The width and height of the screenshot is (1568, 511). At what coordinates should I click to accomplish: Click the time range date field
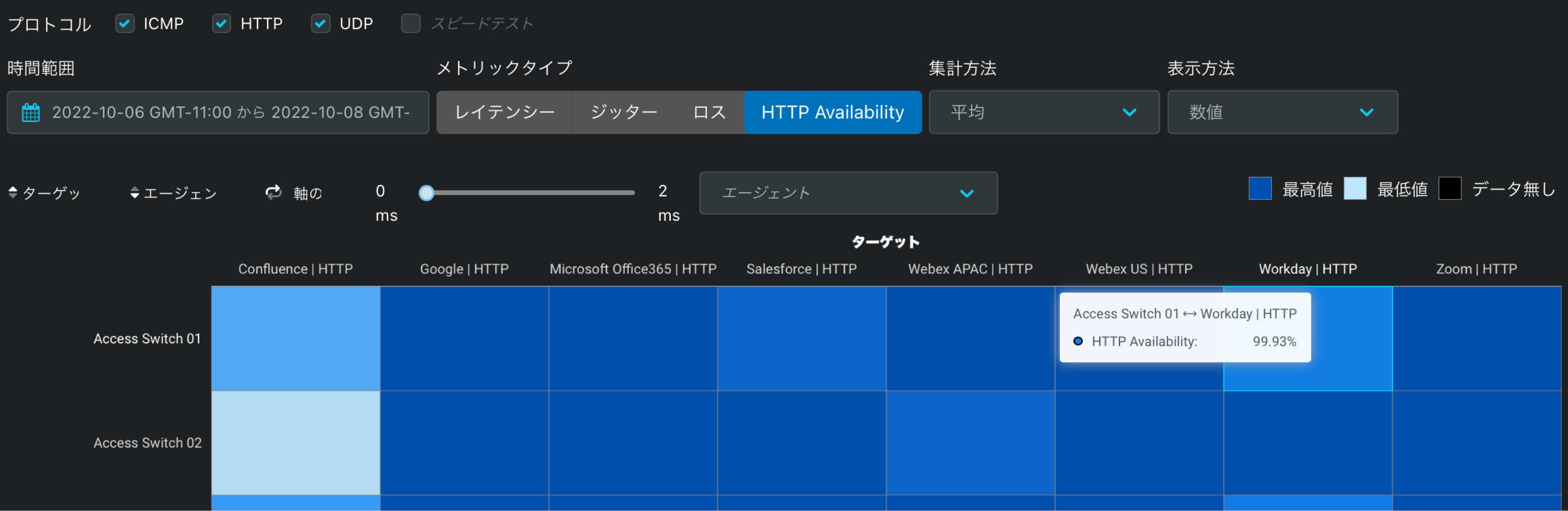tap(218, 113)
